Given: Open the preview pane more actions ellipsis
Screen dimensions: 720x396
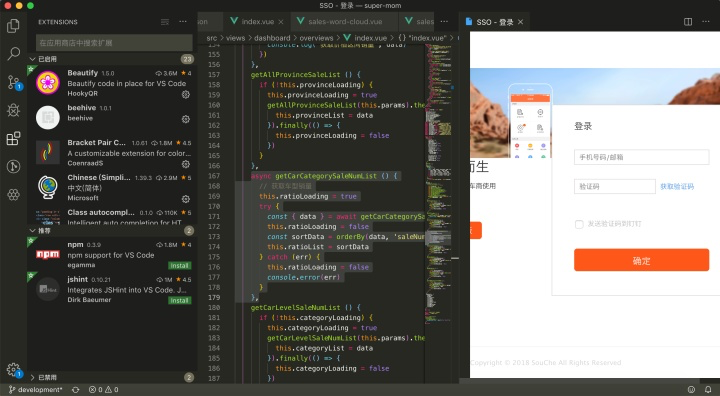Looking at the screenshot, I should coord(706,22).
